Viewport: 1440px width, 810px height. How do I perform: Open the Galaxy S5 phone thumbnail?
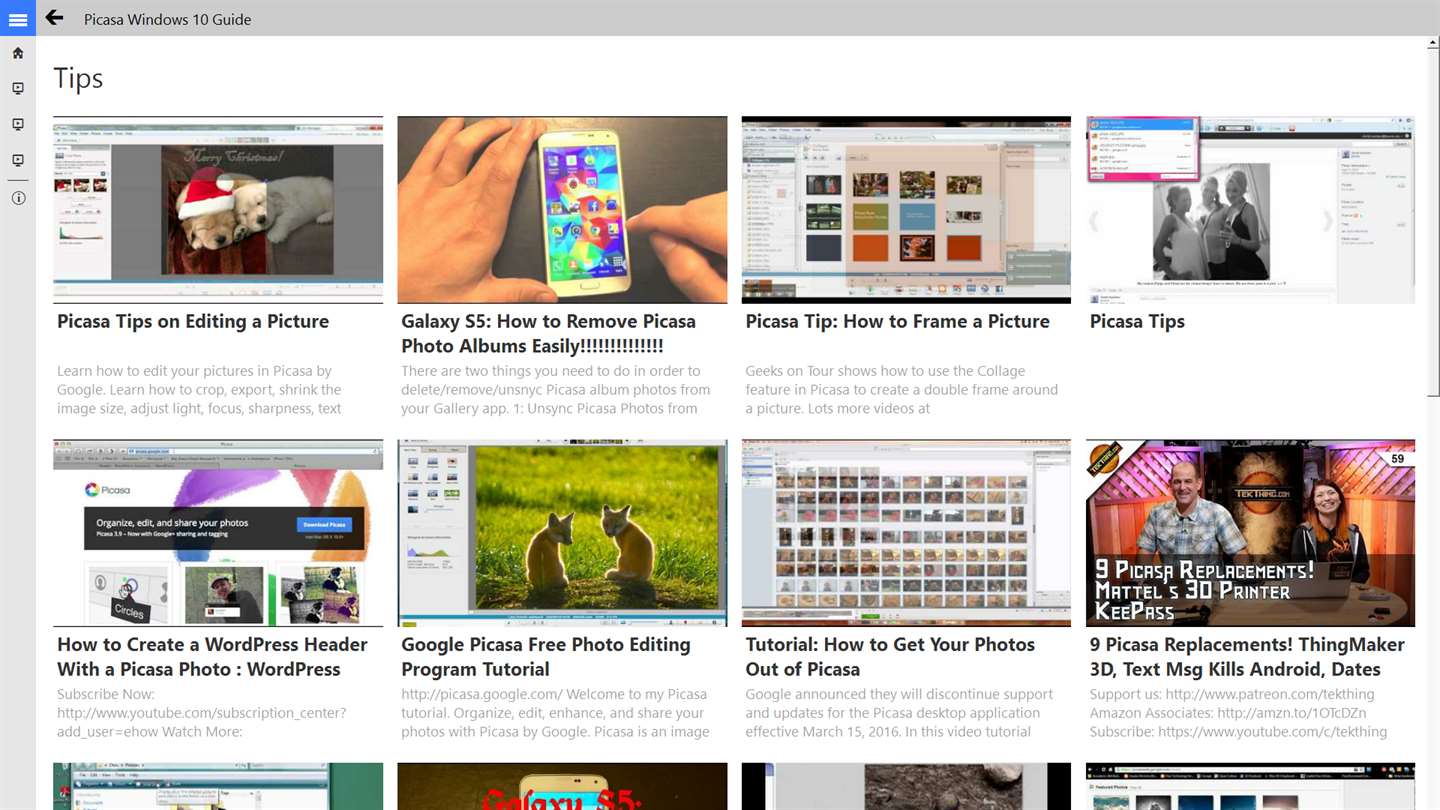point(562,210)
